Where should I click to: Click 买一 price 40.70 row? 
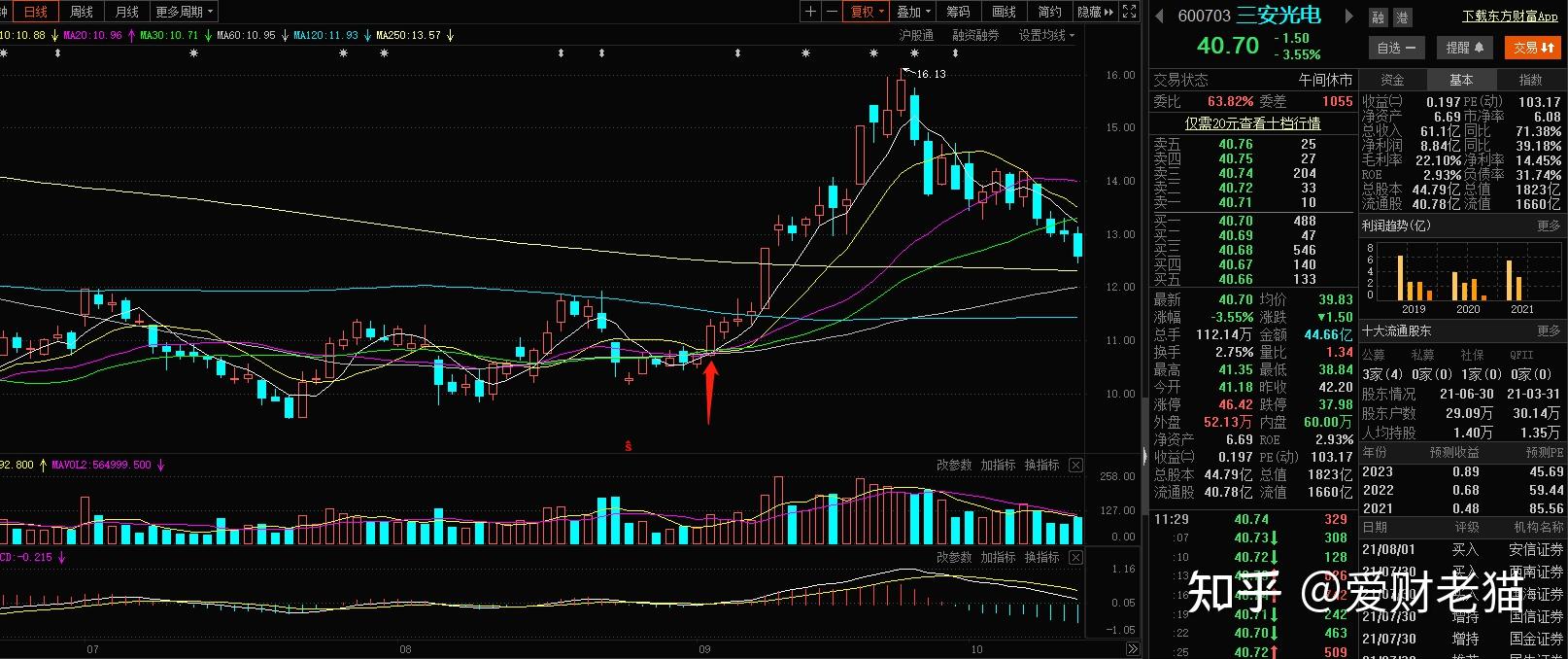pos(1252,221)
